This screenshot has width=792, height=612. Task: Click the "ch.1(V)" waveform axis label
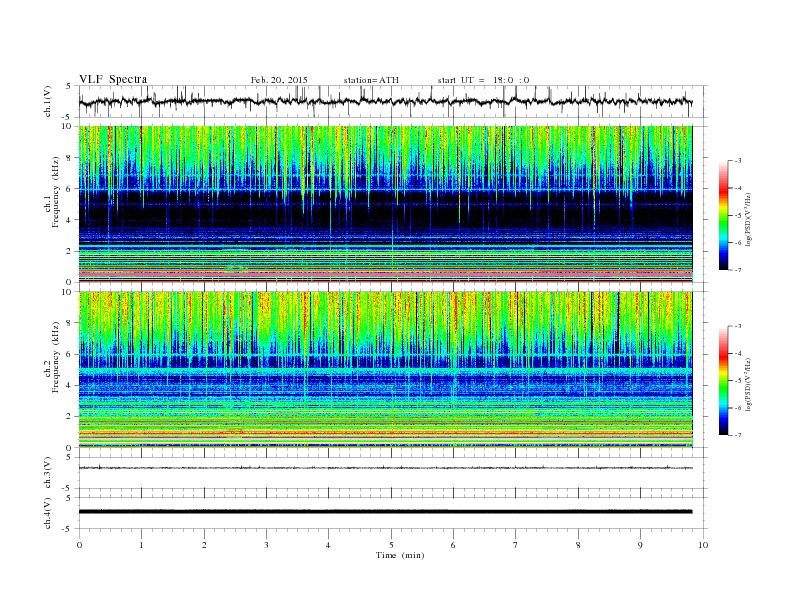(48, 102)
